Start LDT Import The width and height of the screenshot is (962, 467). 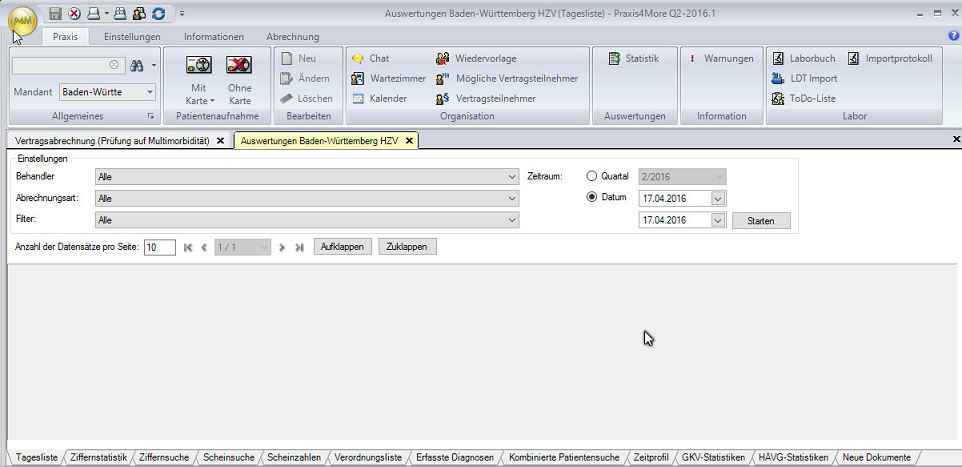click(x=804, y=79)
